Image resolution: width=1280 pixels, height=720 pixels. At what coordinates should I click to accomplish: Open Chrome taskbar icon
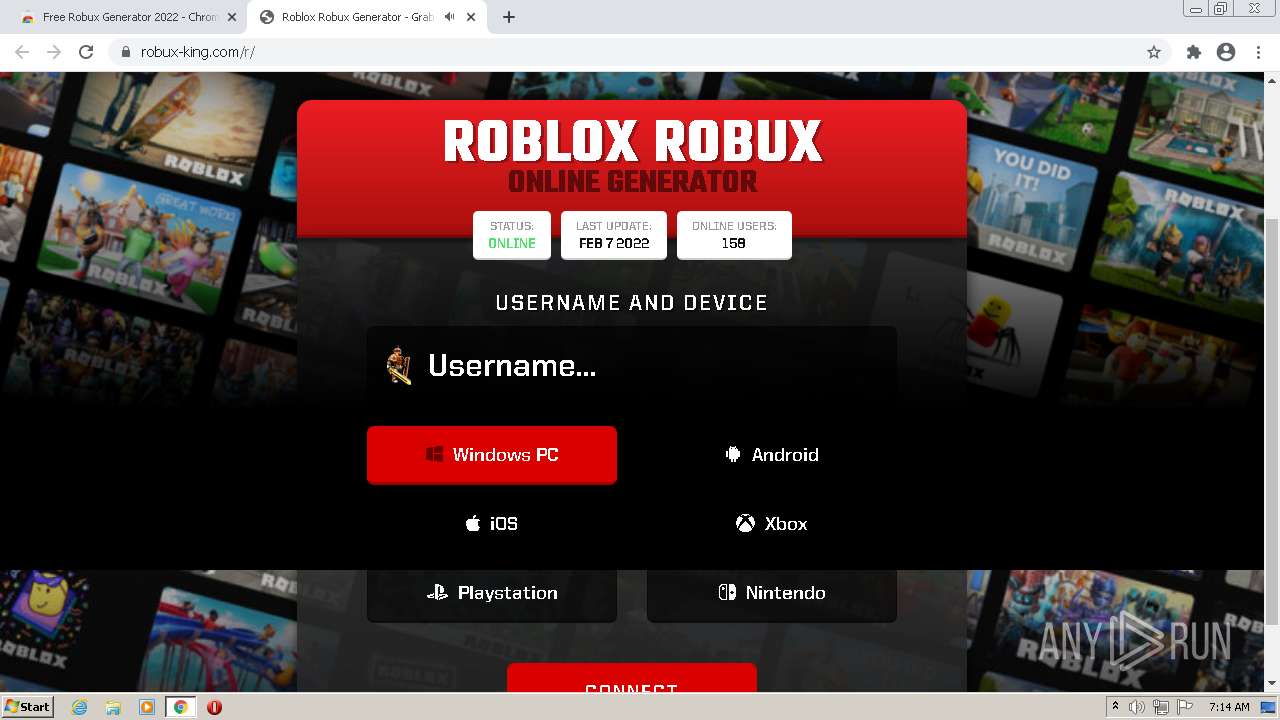tap(181, 707)
